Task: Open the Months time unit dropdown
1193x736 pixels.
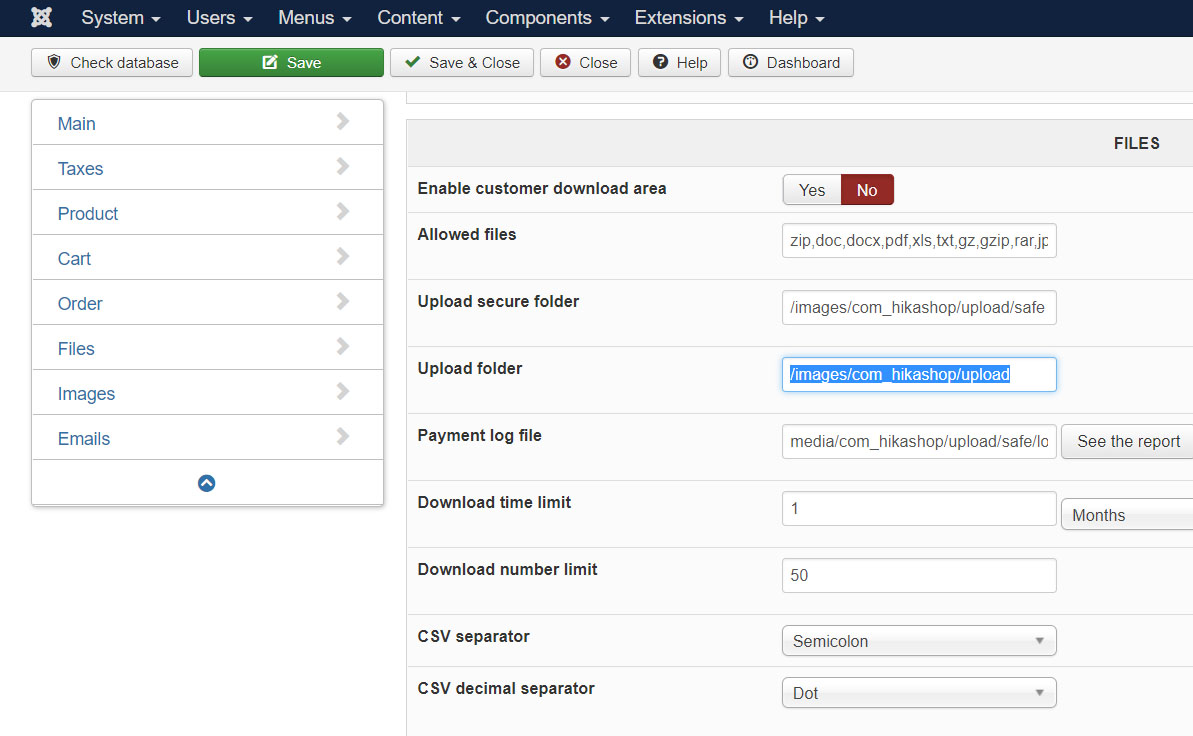Action: [1127, 515]
